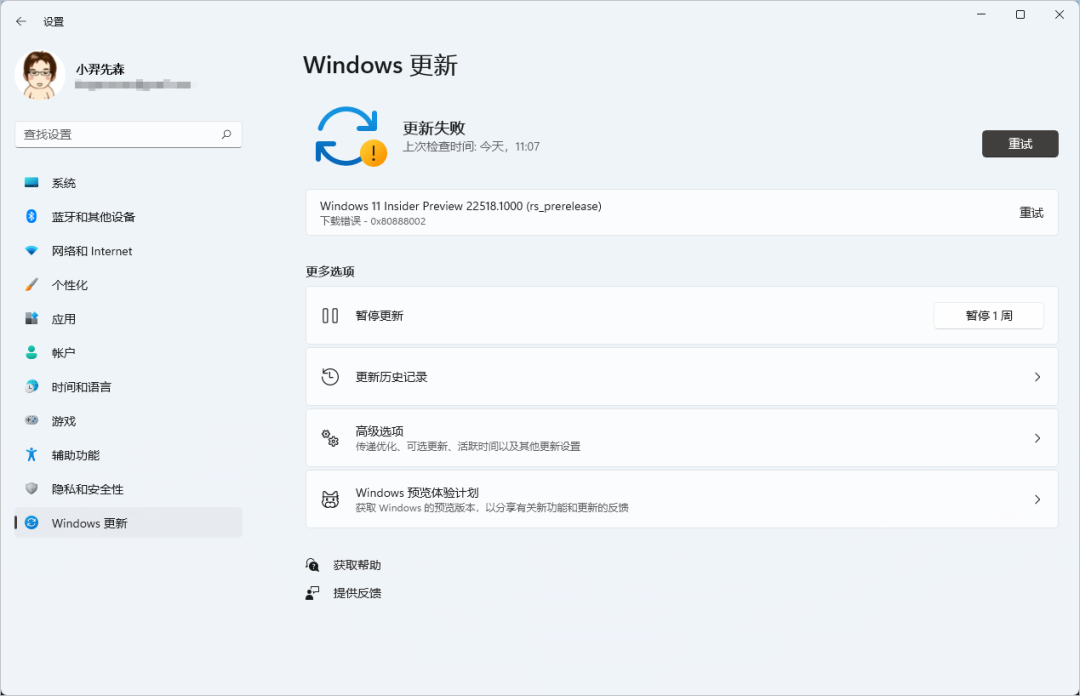Click the 暂停 1 周 button
Screen dimensions: 1080x696
tap(988, 316)
